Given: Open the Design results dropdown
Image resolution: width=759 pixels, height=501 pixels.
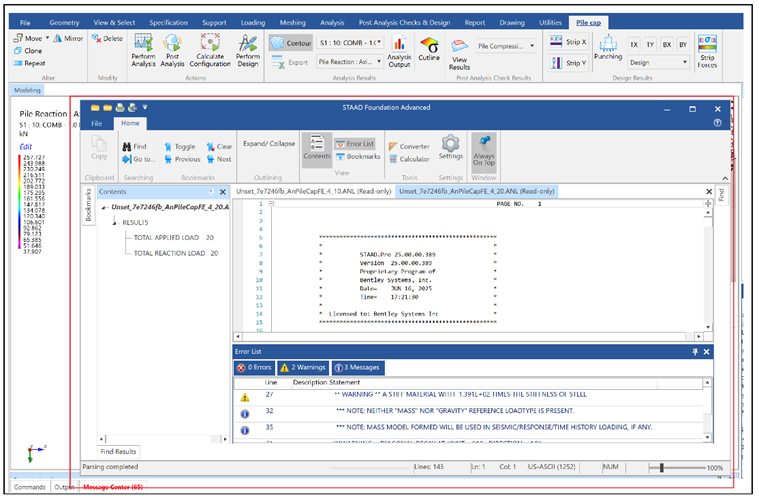Looking at the screenshot, I should point(658,62).
